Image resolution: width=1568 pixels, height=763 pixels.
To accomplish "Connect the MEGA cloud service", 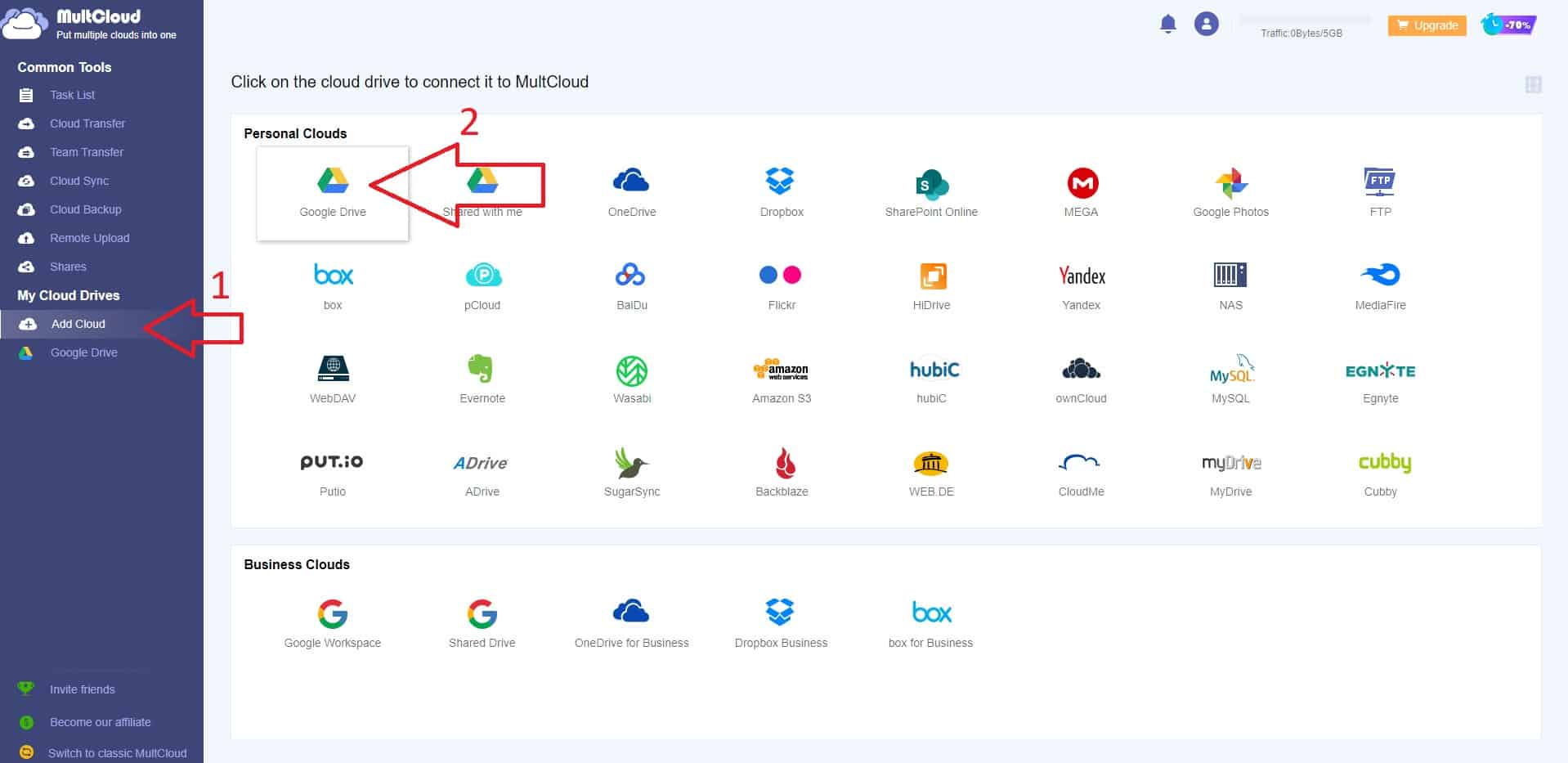I will (x=1081, y=184).
